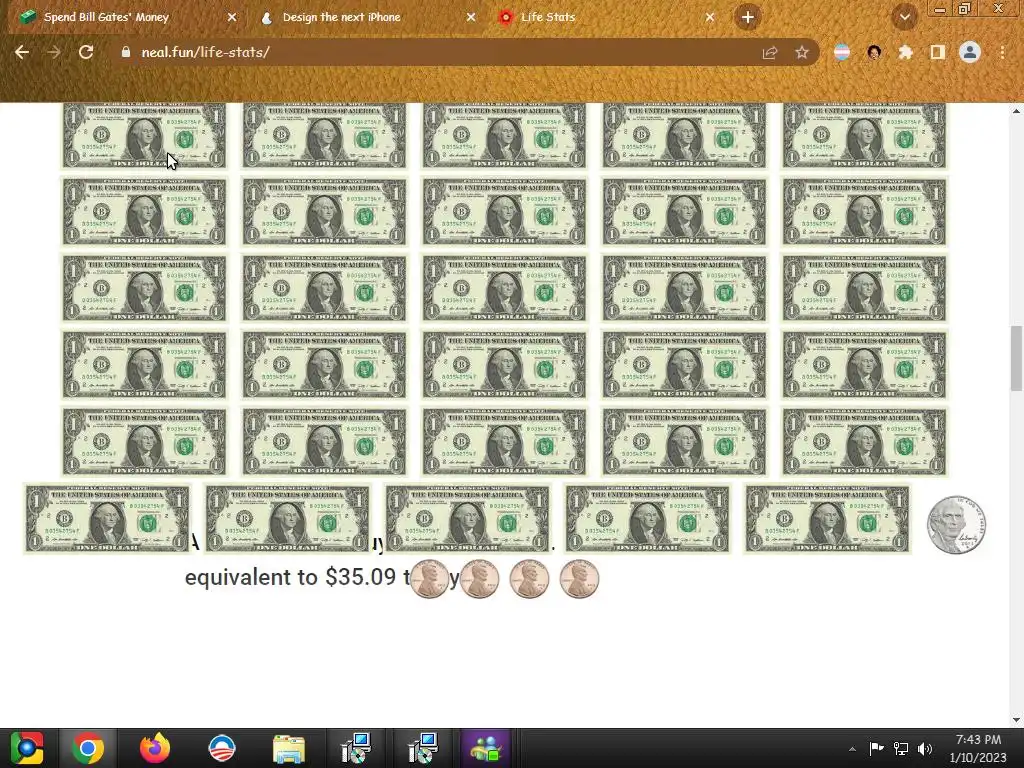Close the Spend Bill Gates' Money tab

[232, 18]
